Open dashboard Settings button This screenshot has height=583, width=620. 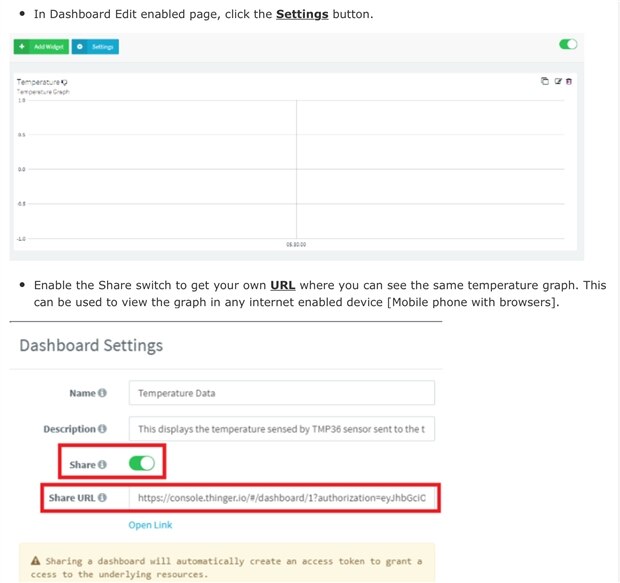(x=96, y=47)
